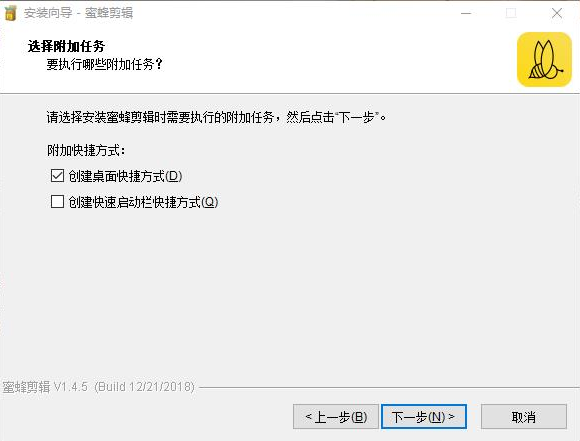Close the 安装向导 window with X

(557, 13)
